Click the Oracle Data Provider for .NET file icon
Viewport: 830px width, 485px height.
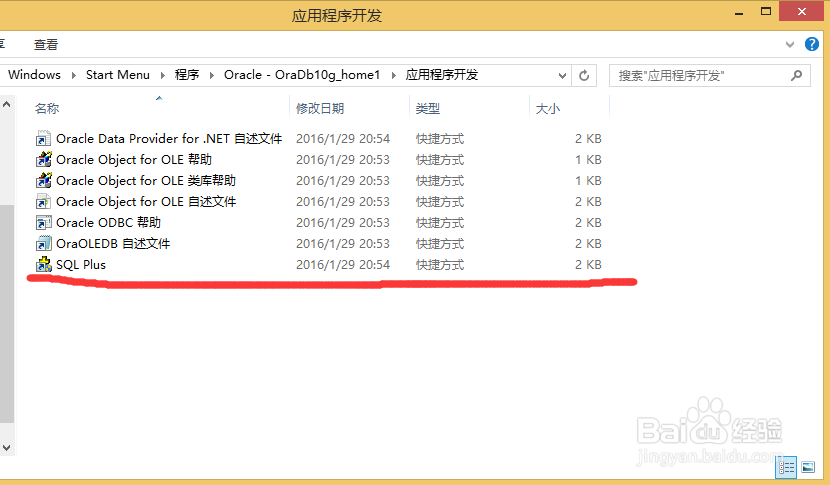[43, 138]
